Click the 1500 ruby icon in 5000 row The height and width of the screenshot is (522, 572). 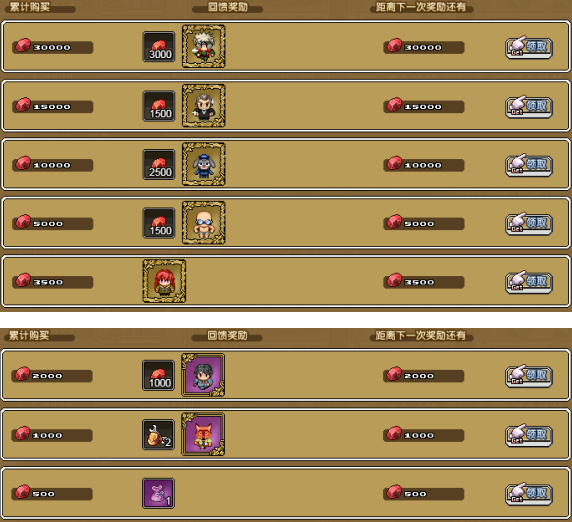(x=159, y=223)
